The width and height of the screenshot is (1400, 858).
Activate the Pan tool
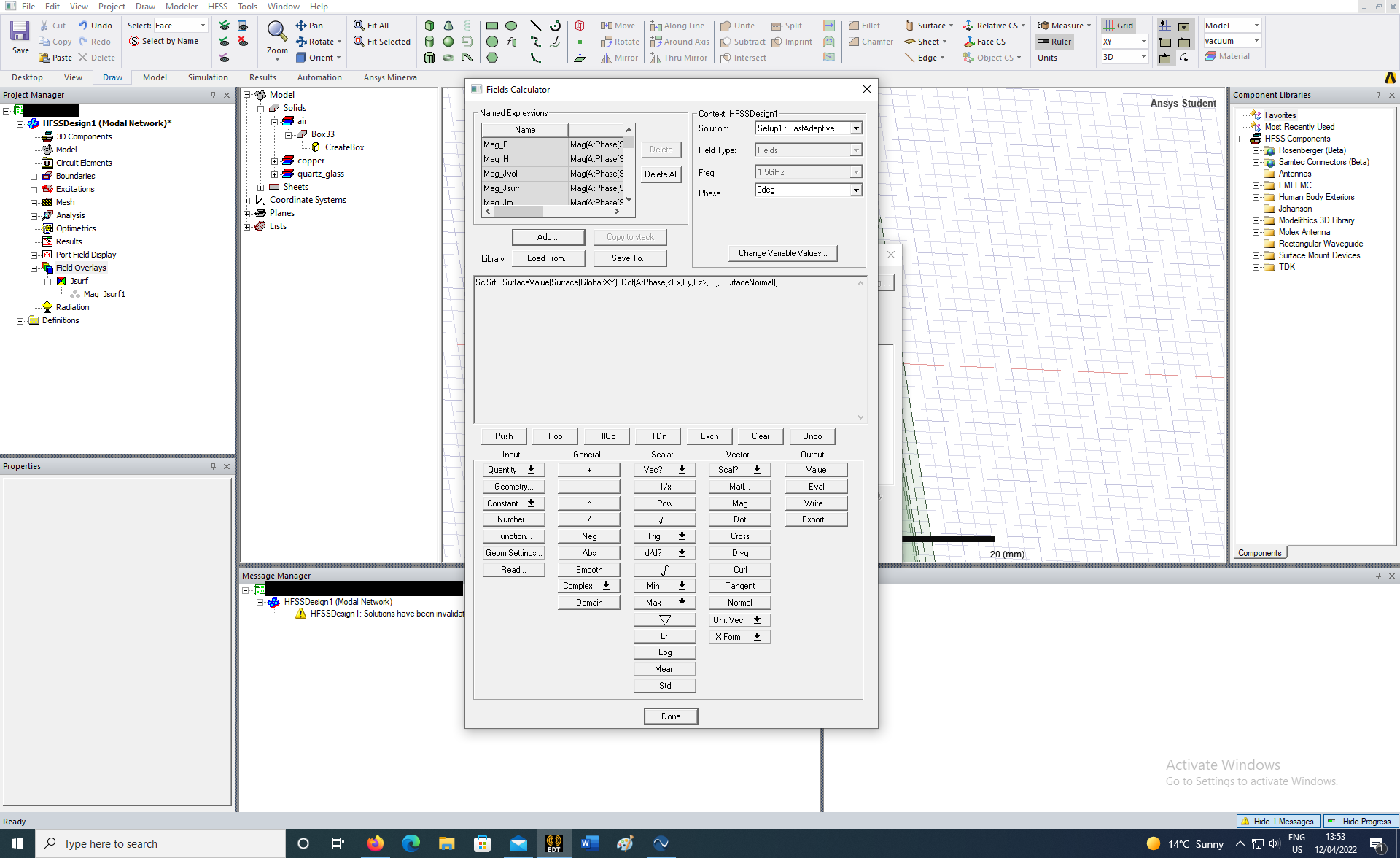(309, 26)
